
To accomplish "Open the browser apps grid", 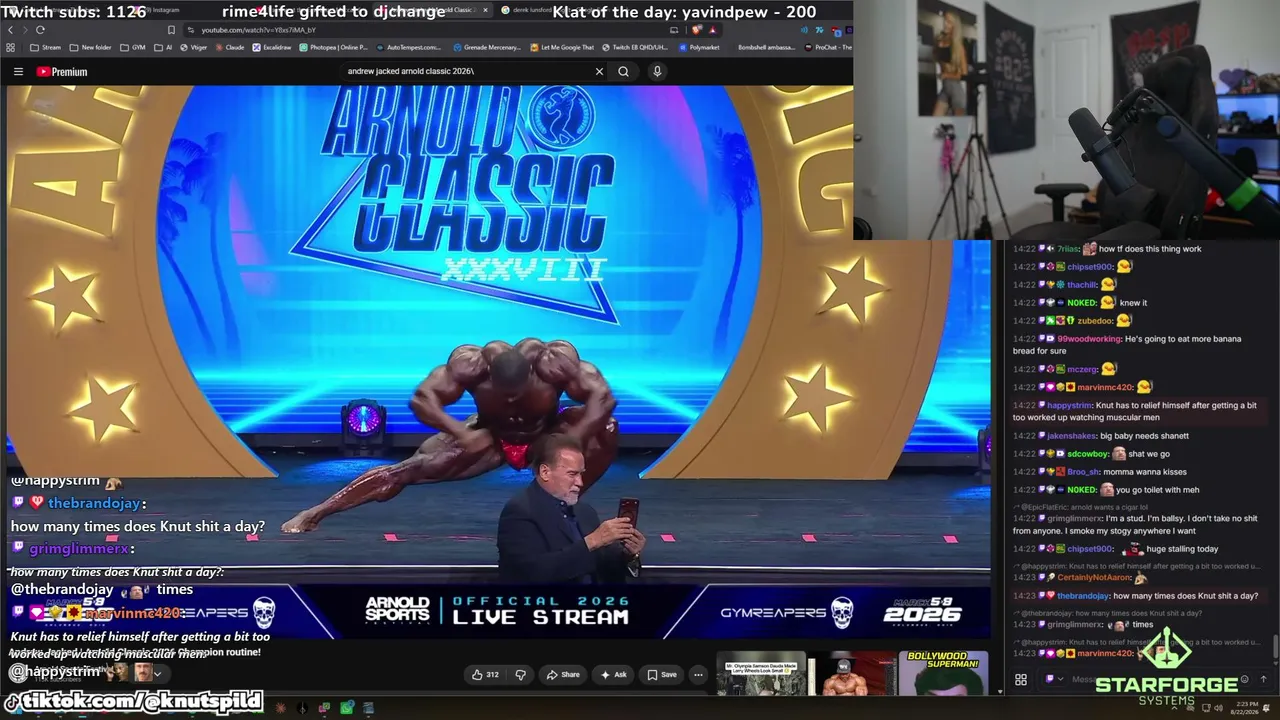I will click(11, 47).
